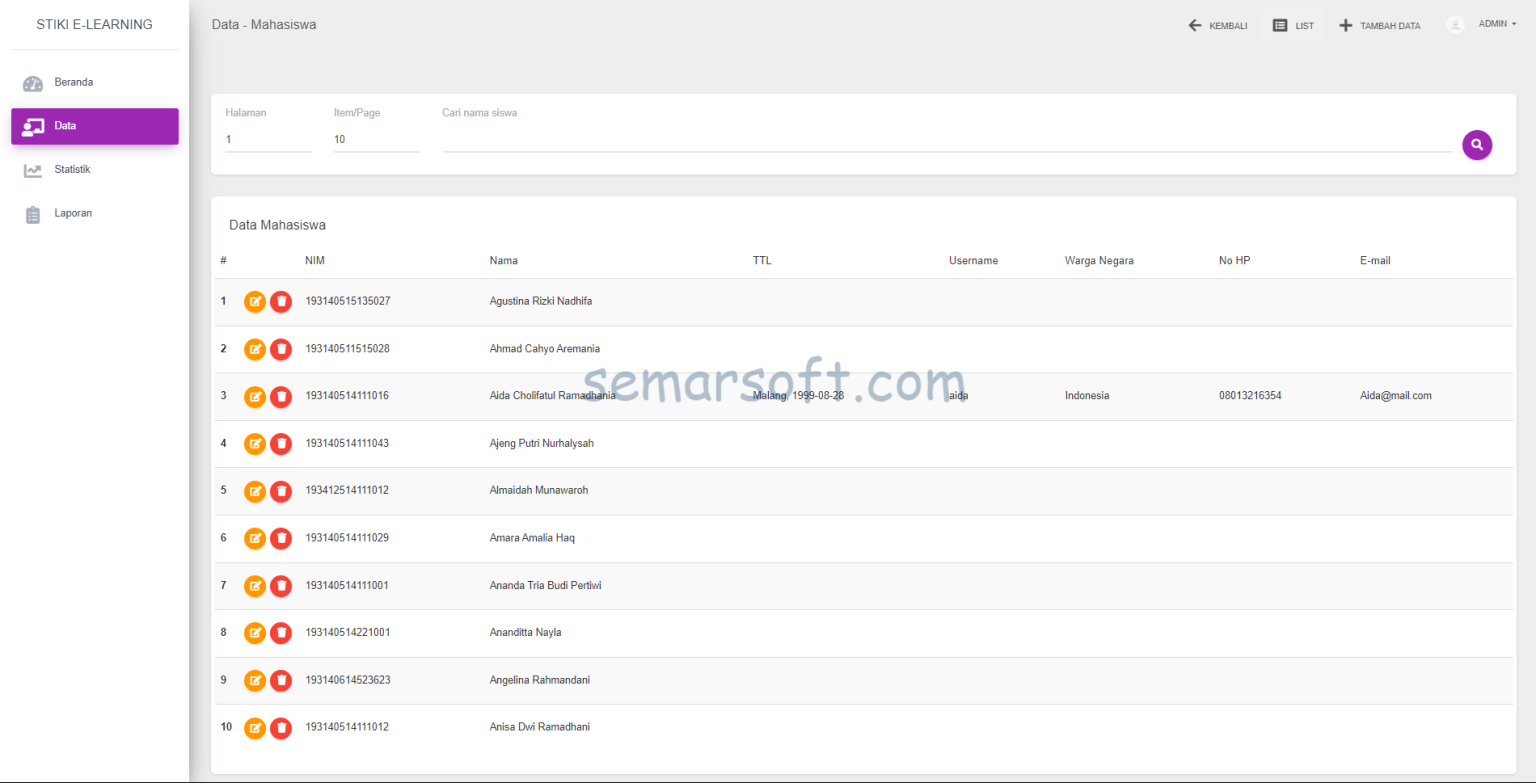Select the Beranda dashboard icon in sidebar

tap(33, 82)
